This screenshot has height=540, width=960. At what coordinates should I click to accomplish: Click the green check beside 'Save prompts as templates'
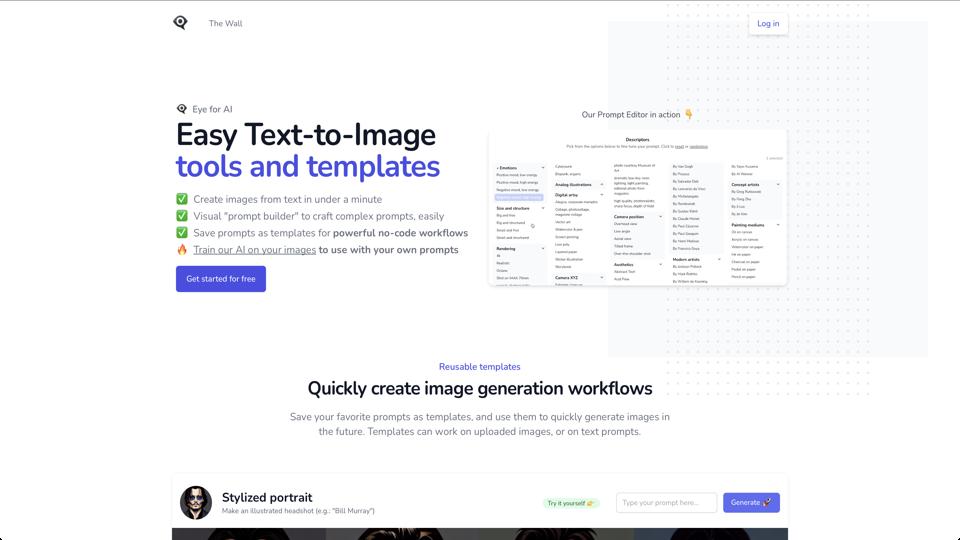pos(182,233)
